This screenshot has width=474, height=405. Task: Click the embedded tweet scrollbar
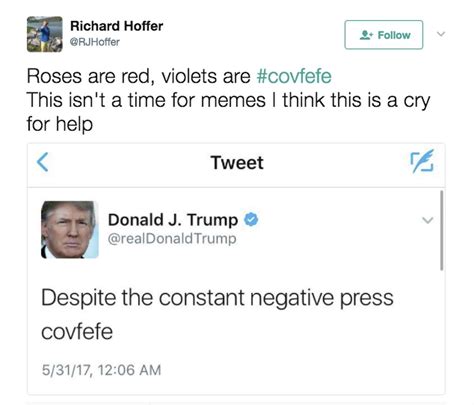(x=442, y=230)
